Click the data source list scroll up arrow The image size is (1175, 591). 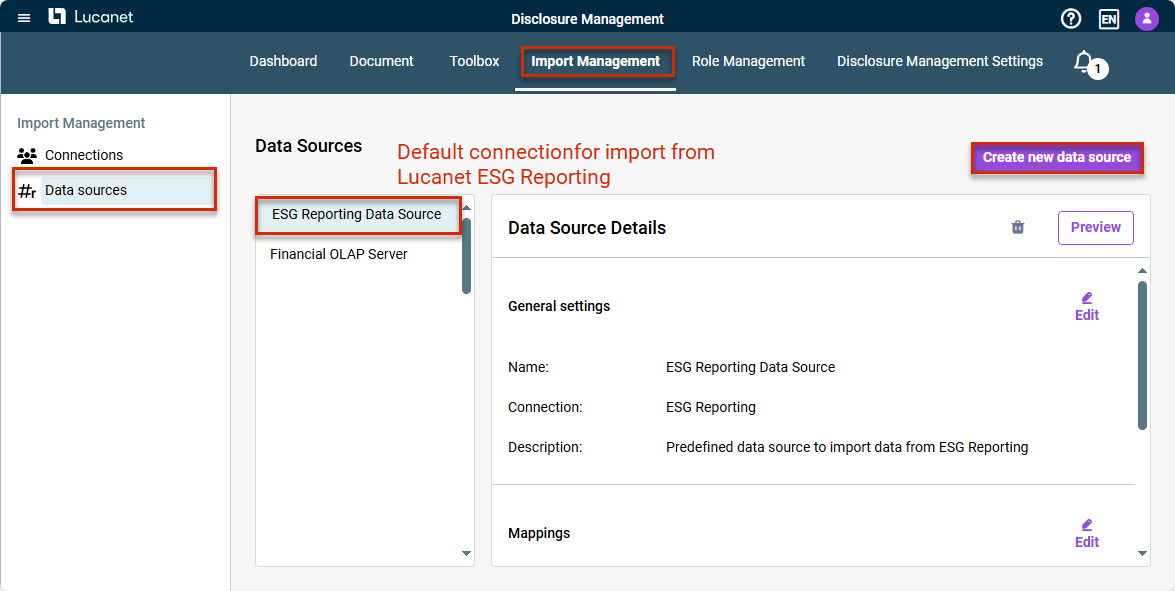pyautogui.click(x=466, y=208)
